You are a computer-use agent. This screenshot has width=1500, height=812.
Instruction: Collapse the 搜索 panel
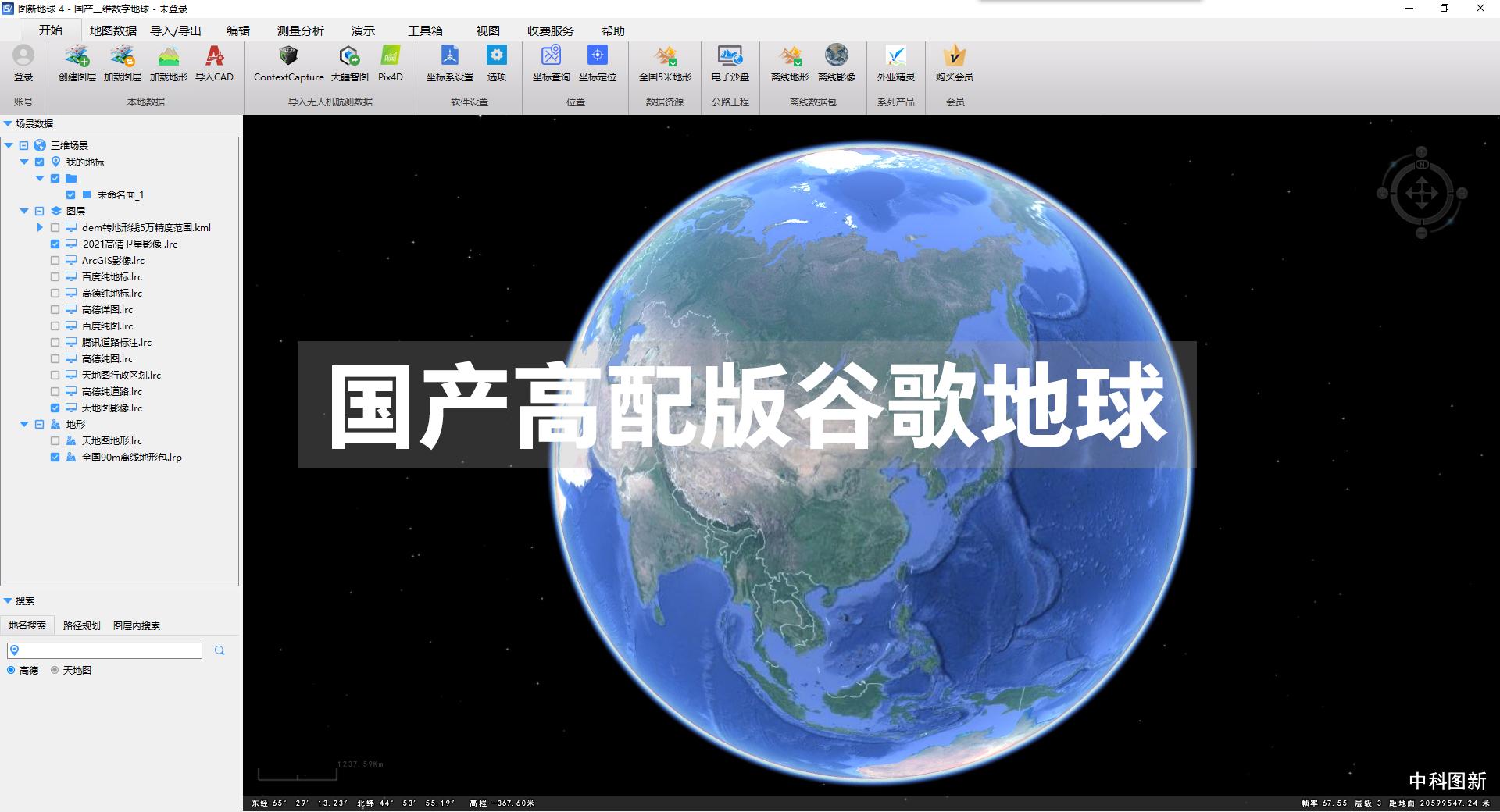point(8,600)
